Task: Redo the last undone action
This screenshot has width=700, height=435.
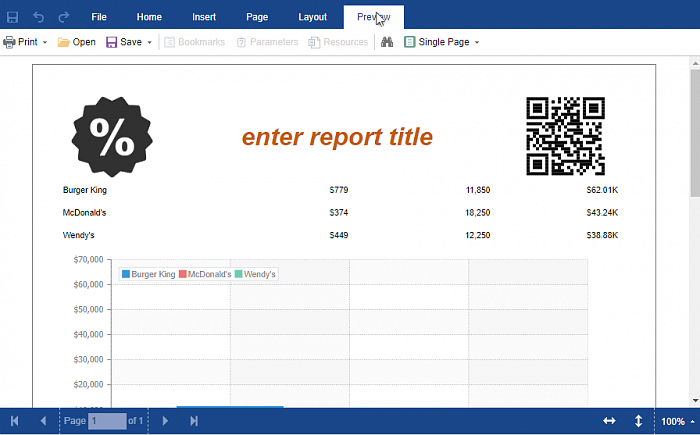Action: click(x=64, y=17)
